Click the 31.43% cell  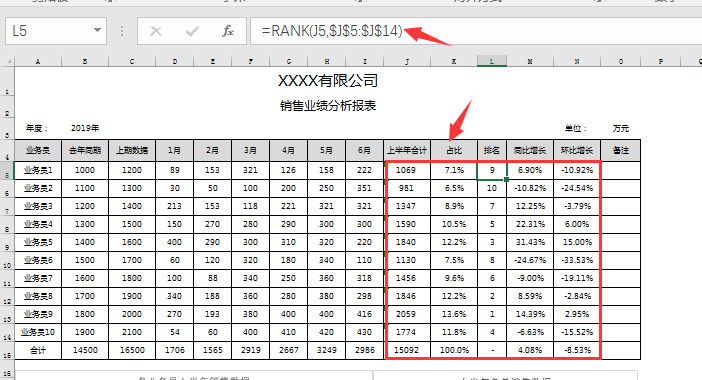[x=530, y=243]
